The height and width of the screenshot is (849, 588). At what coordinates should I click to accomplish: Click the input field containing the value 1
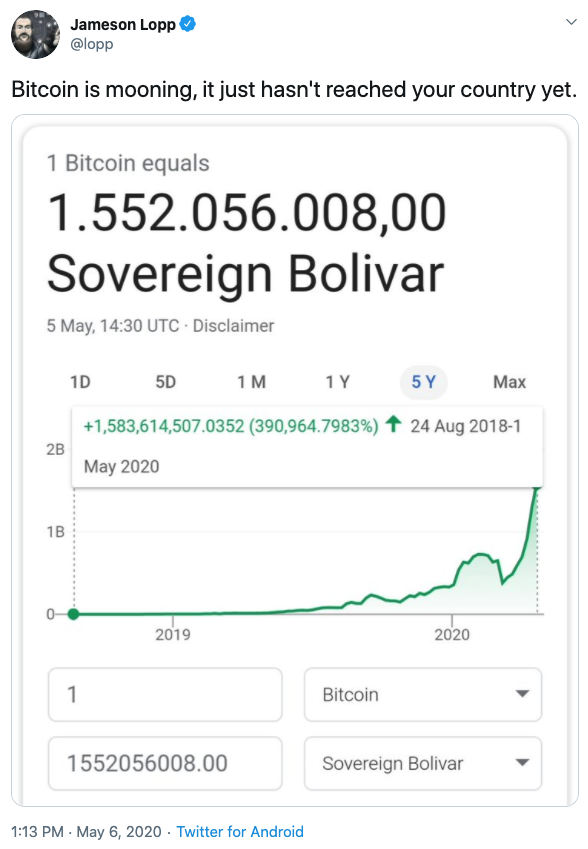point(165,694)
